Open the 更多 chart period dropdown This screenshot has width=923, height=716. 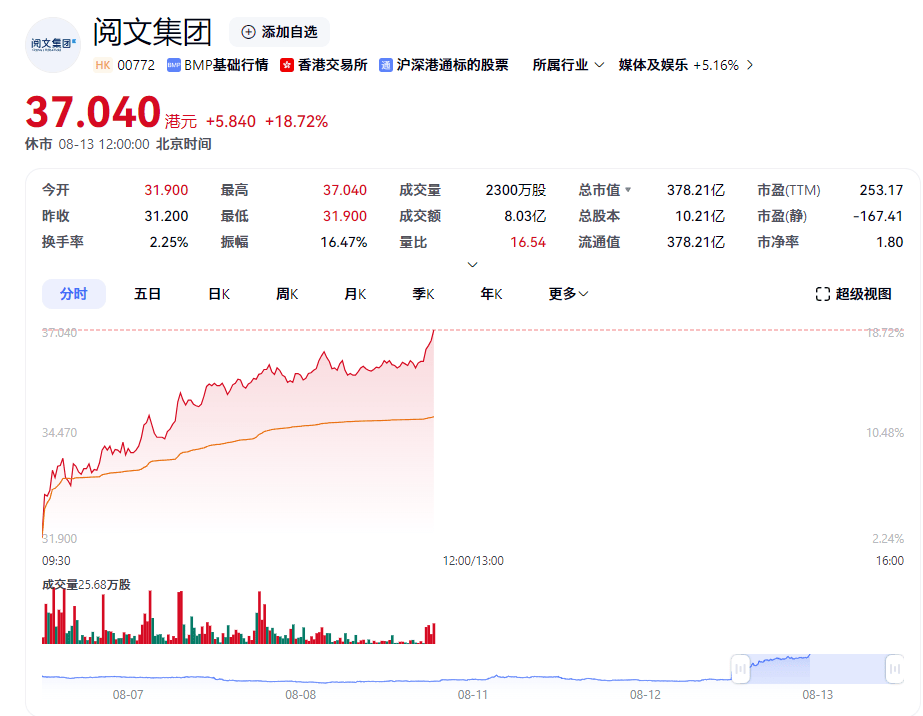click(x=568, y=294)
